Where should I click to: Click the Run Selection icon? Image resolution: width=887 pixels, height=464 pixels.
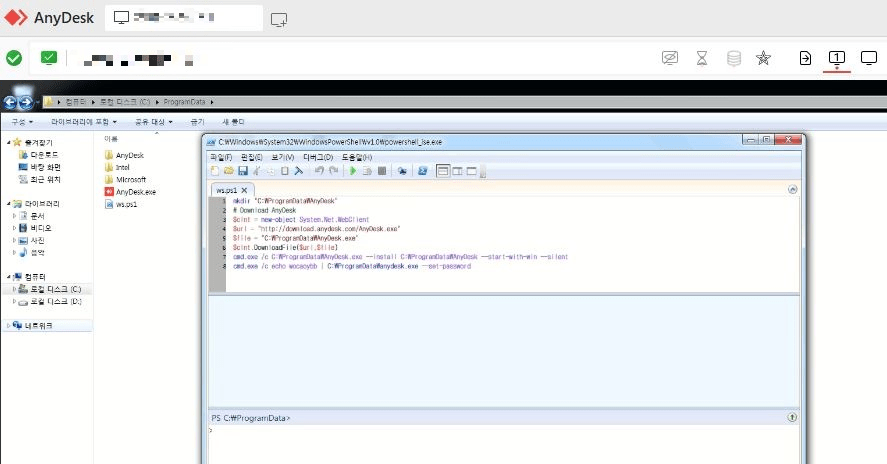coord(367,171)
